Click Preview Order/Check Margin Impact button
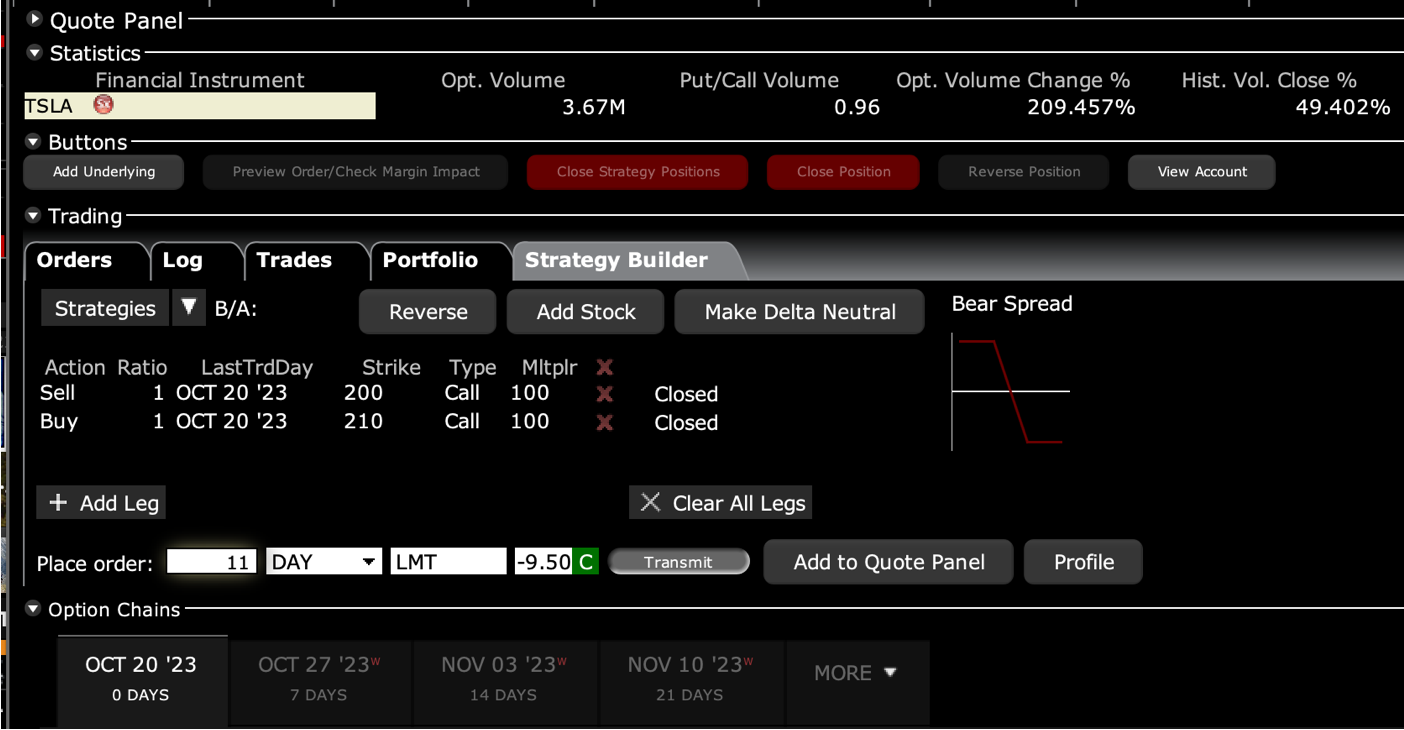The image size is (1404, 730). tap(356, 172)
